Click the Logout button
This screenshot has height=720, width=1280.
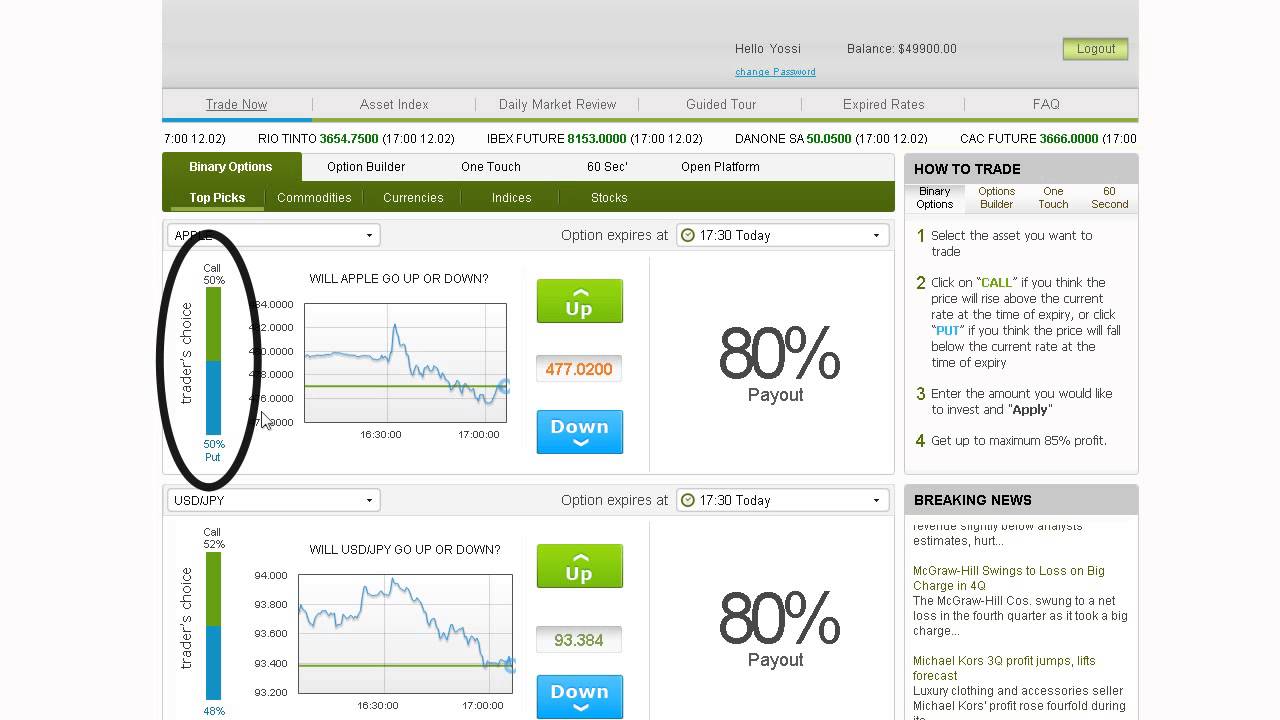click(x=1095, y=49)
